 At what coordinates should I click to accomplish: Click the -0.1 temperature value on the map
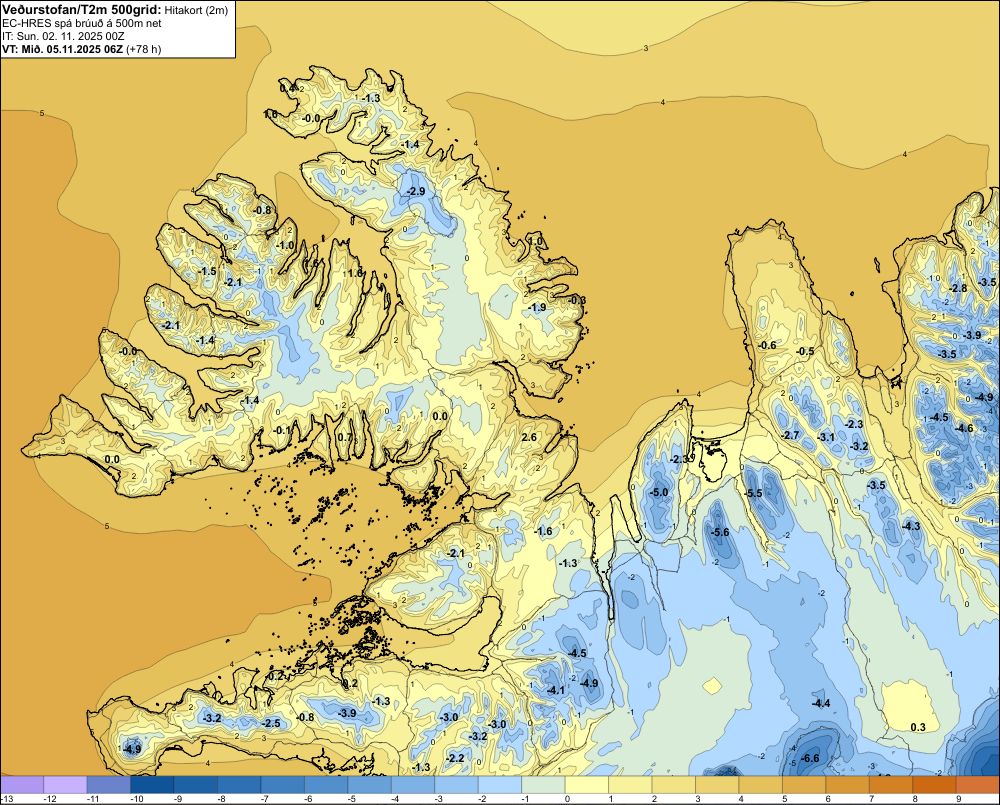pyautogui.click(x=282, y=430)
